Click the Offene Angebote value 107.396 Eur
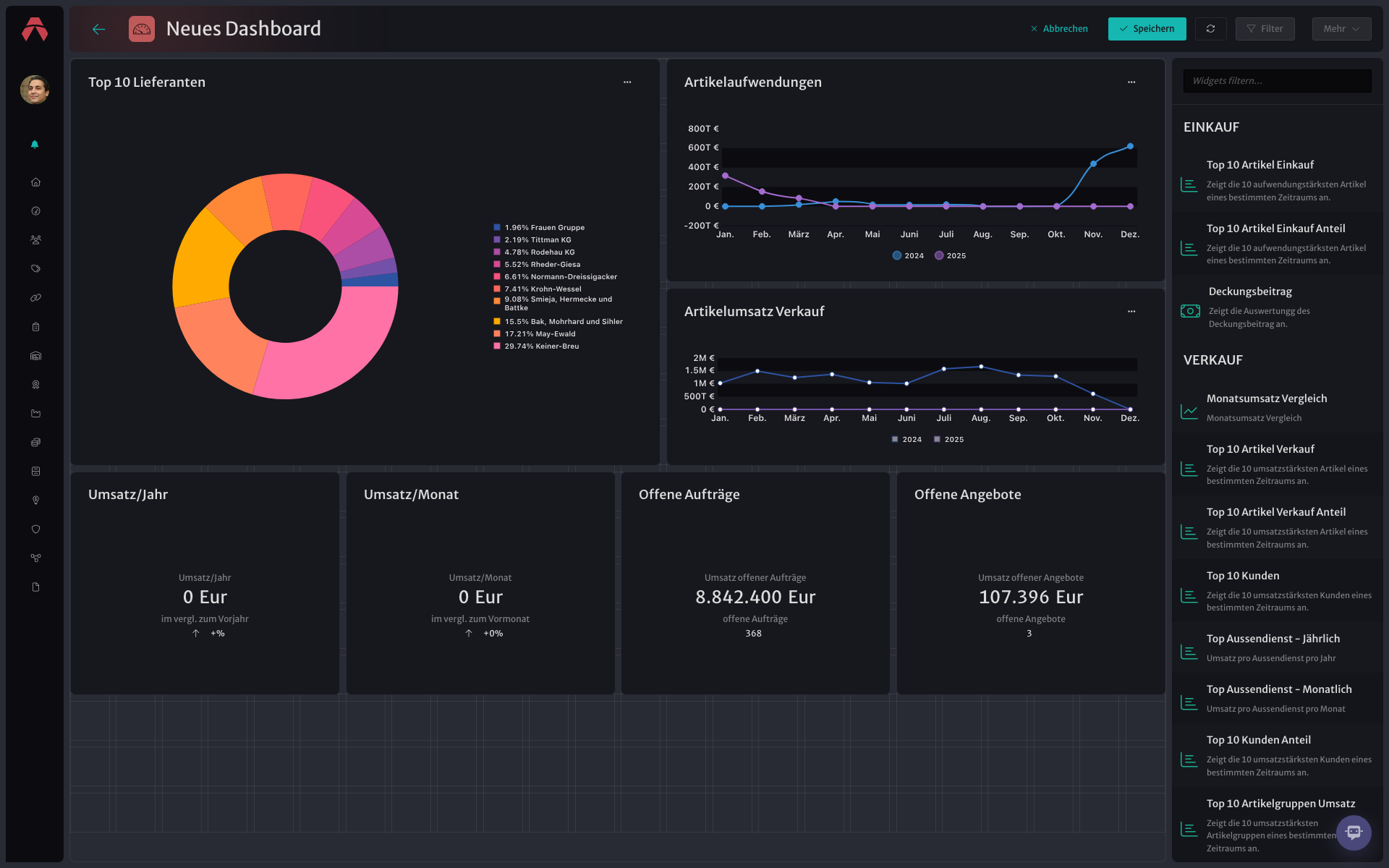Image resolution: width=1389 pixels, height=868 pixels. click(x=1031, y=597)
